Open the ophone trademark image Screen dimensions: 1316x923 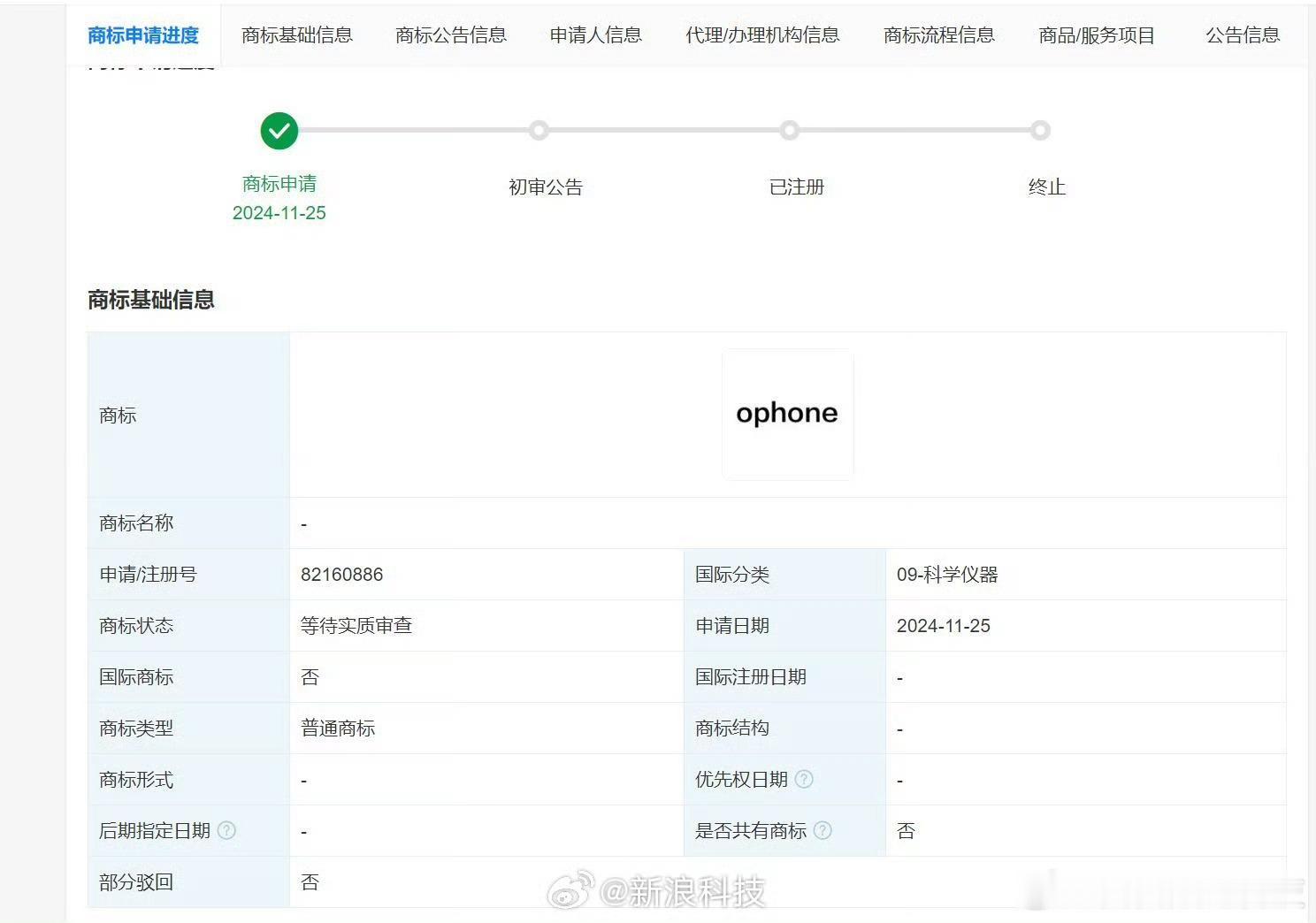coord(787,414)
